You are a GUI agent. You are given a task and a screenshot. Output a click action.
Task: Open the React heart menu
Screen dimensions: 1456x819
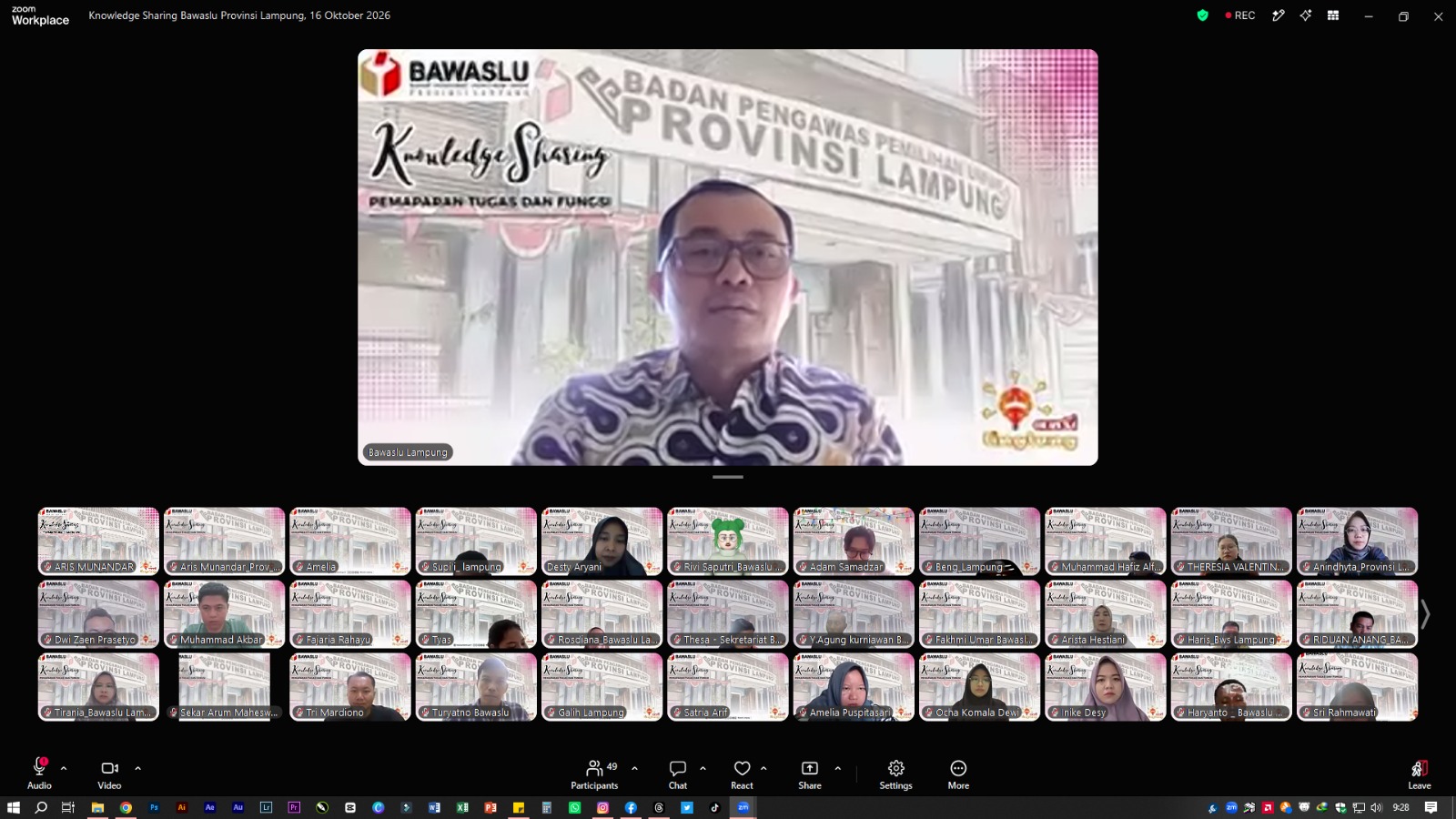[x=742, y=773]
